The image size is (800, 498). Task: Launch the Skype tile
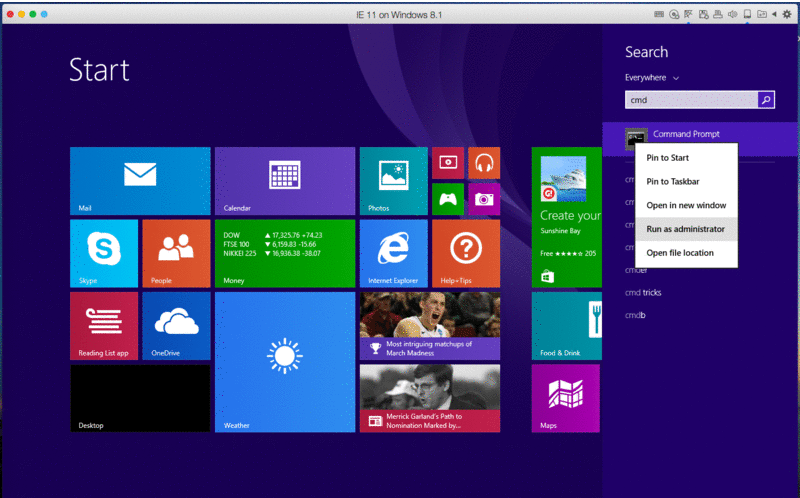(x=104, y=254)
